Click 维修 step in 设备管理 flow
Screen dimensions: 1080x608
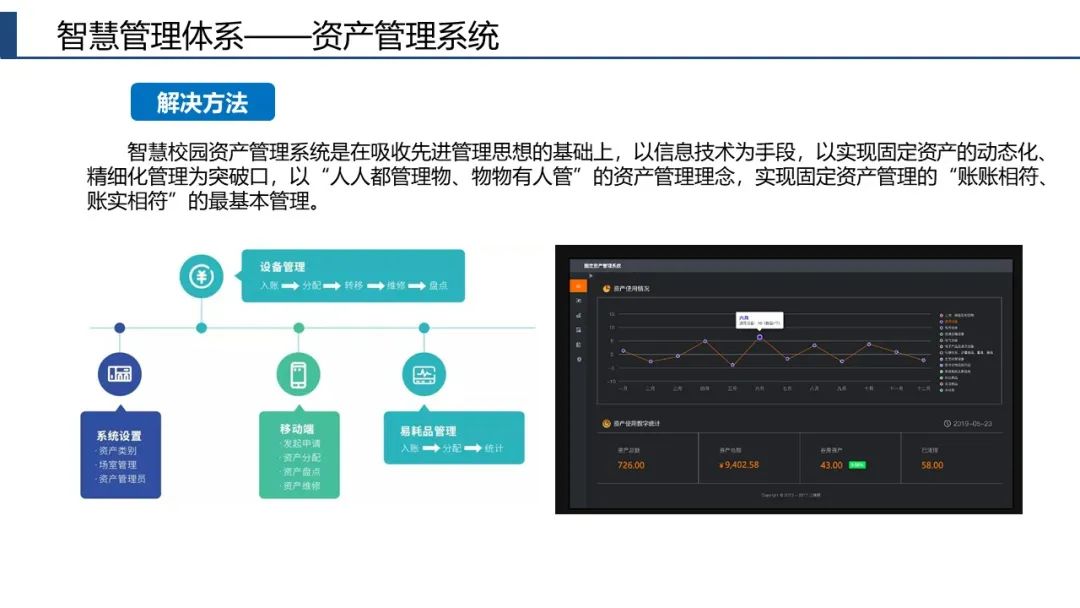pyautogui.click(x=396, y=285)
